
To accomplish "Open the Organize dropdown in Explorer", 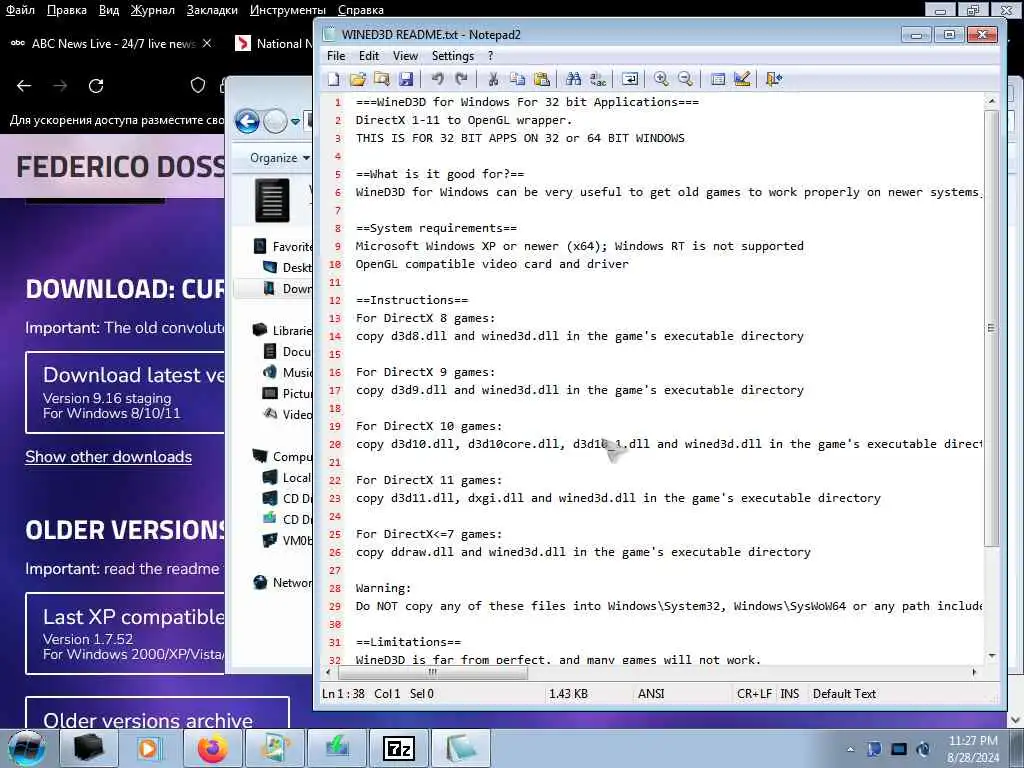I will pos(280,158).
